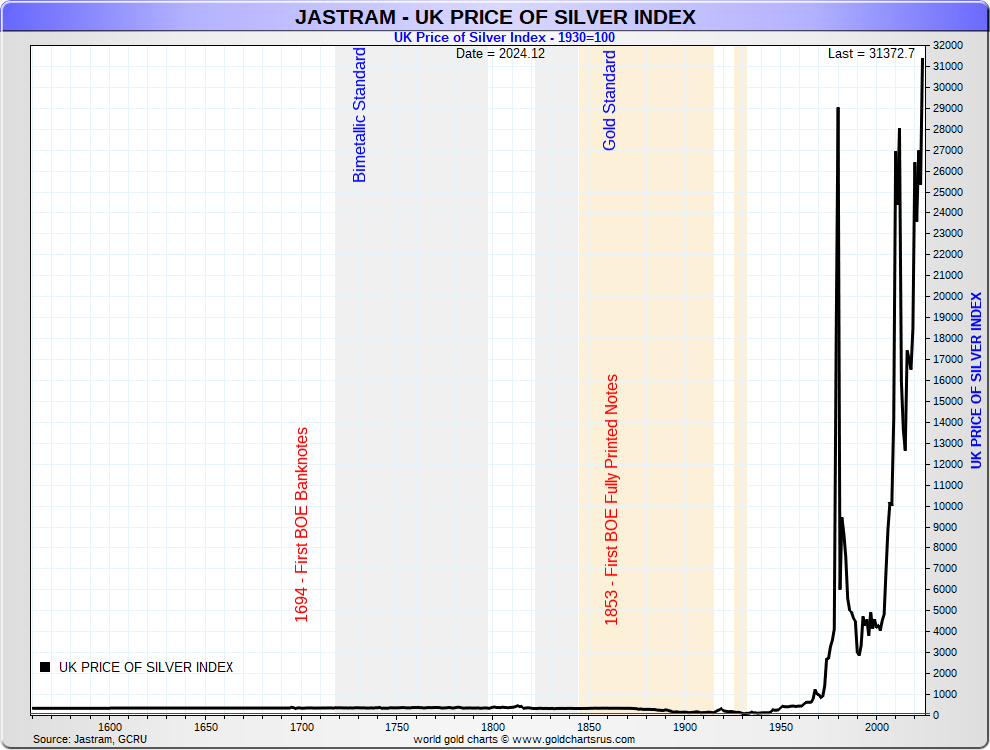Click the 1853 - First BOE Fully Printed Notes annotation
Viewport: 990px width, 750px height.
611,500
